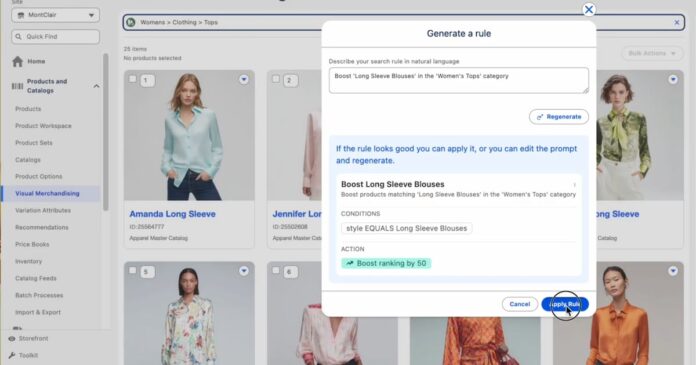This screenshot has height=365, width=696.
Task: Open the Amanda Long Sleeve product link
Action: point(172,214)
